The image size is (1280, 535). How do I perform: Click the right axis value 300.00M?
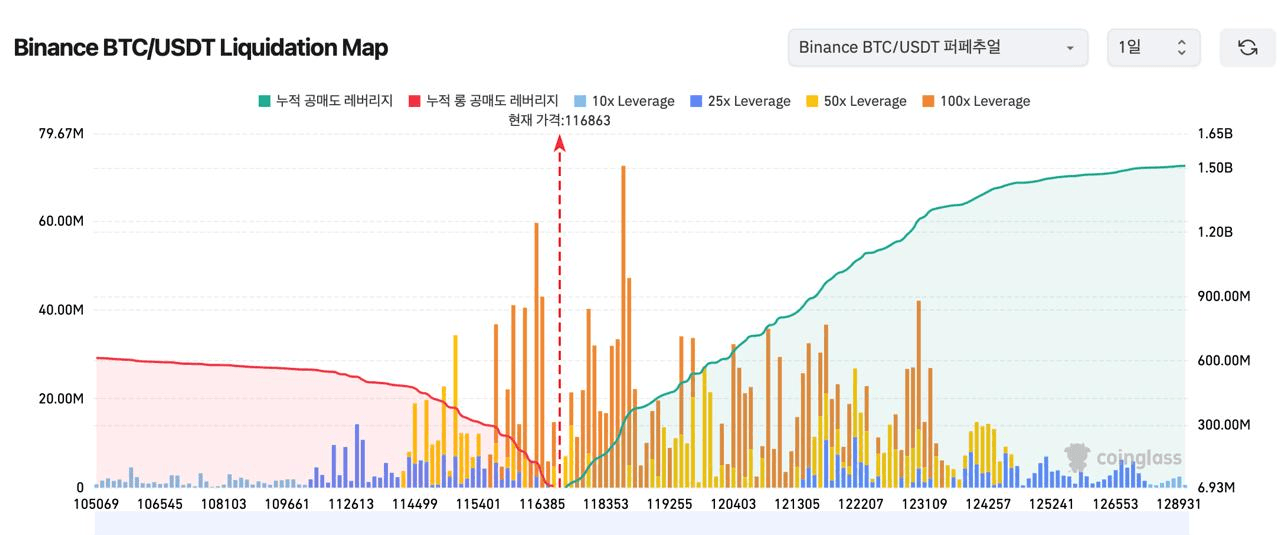point(1224,425)
